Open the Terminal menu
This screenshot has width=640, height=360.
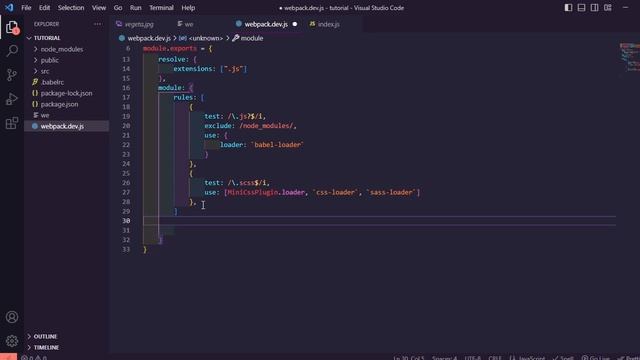click(x=161, y=7)
